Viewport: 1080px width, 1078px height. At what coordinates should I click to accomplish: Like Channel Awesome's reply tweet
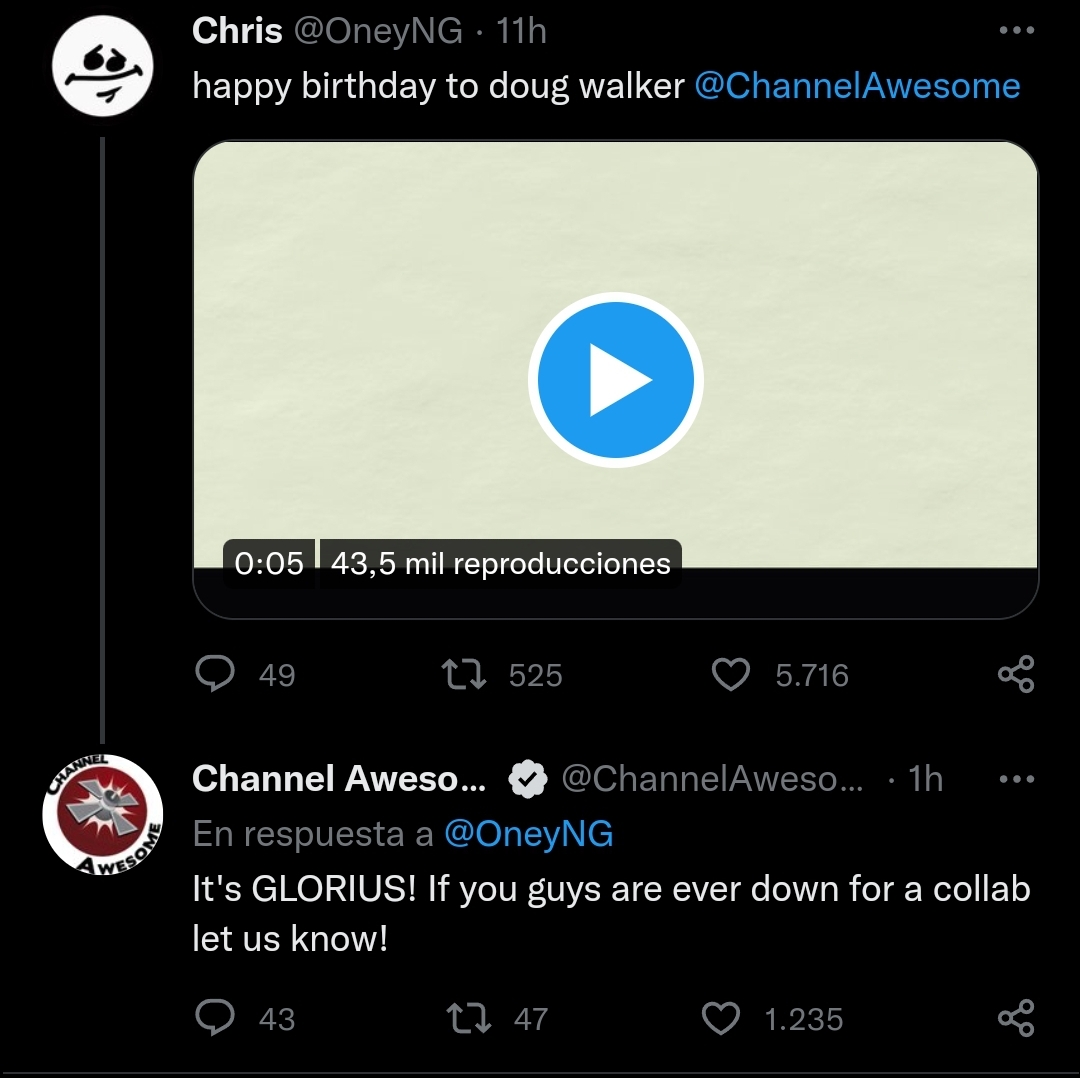720,1019
